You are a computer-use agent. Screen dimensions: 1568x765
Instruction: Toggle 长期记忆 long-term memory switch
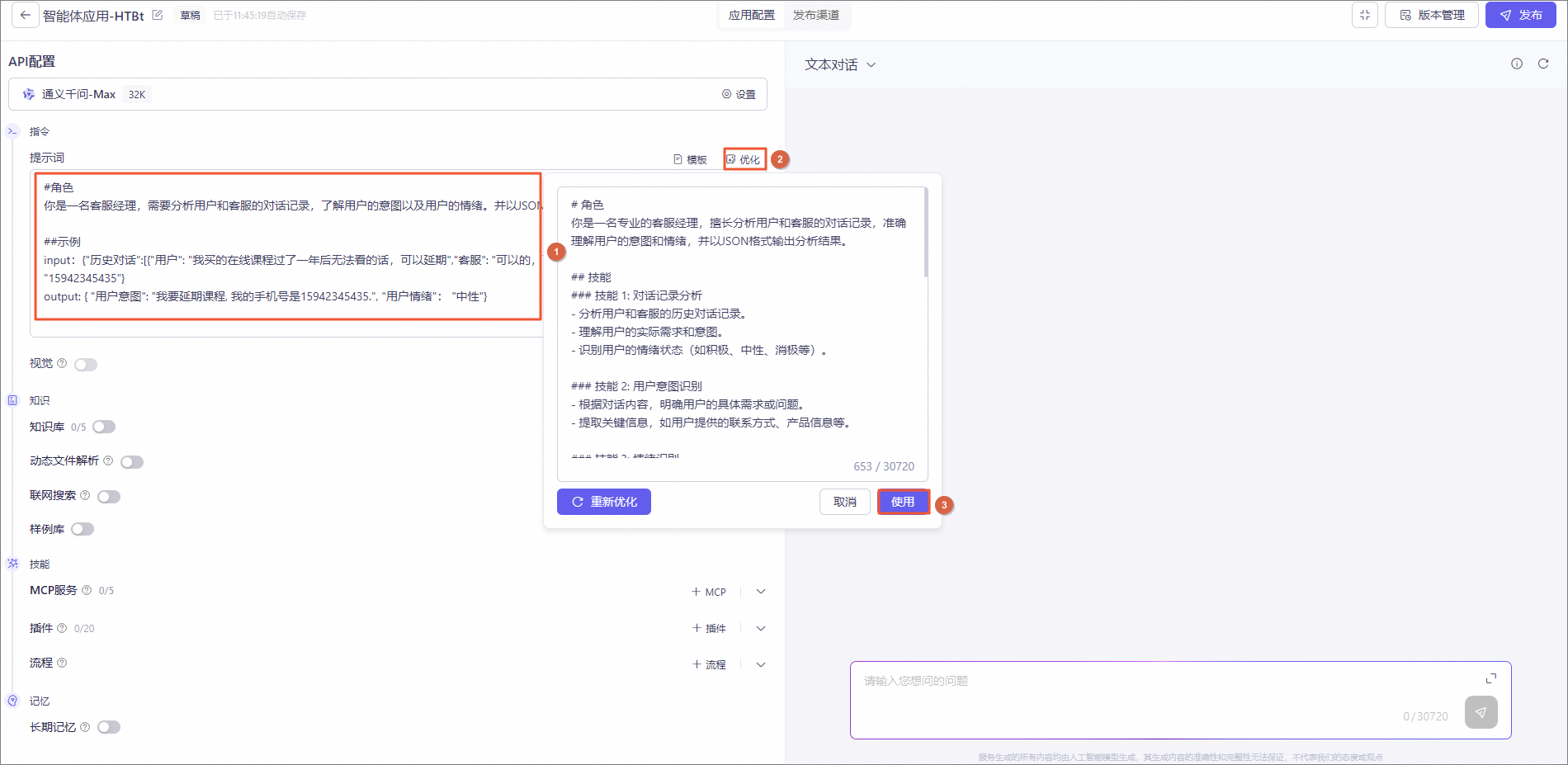pos(109,727)
